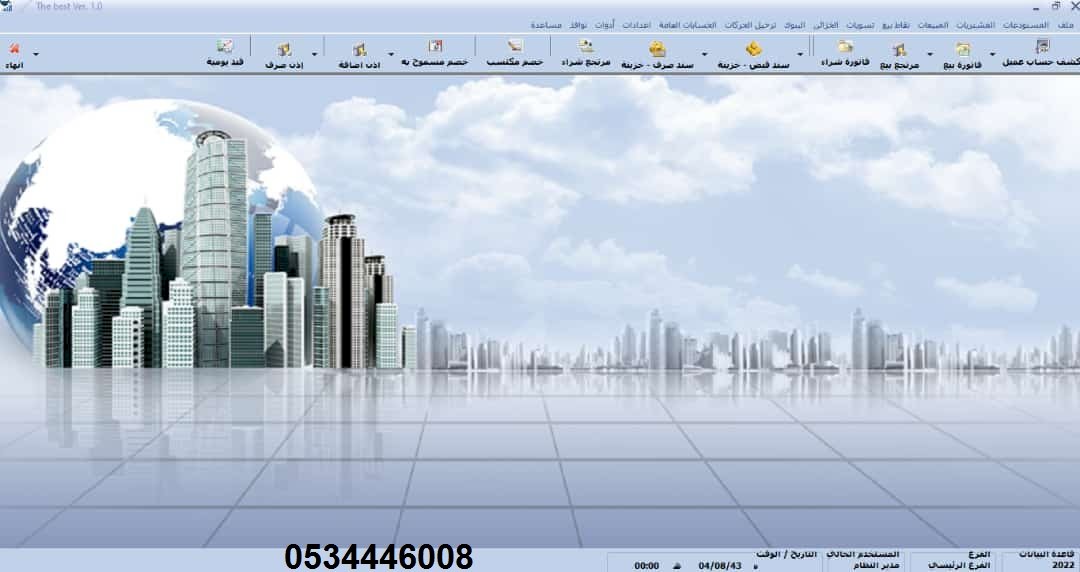The height and width of the screenshot is (572, 1080).
Task: Open the Purchases (المشتريات) menu
Action: tap(1000, 24)
